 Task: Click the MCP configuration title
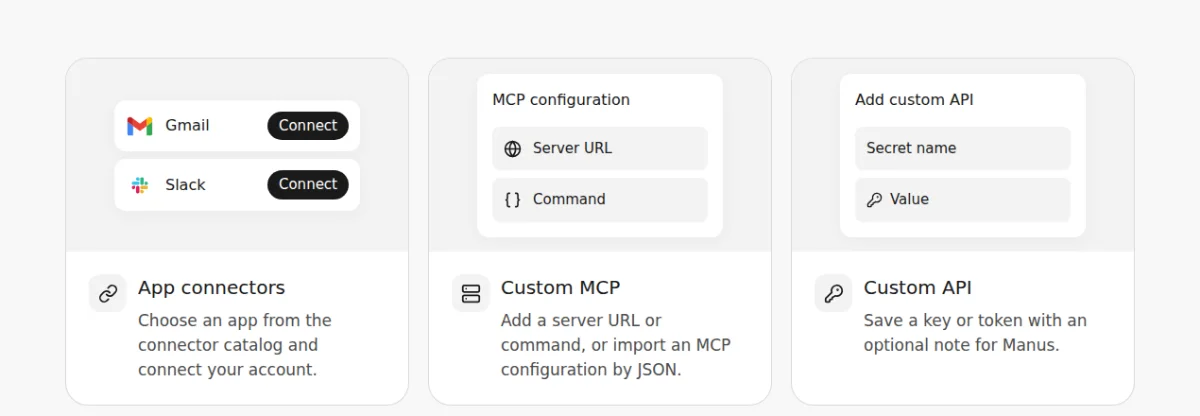561,100
